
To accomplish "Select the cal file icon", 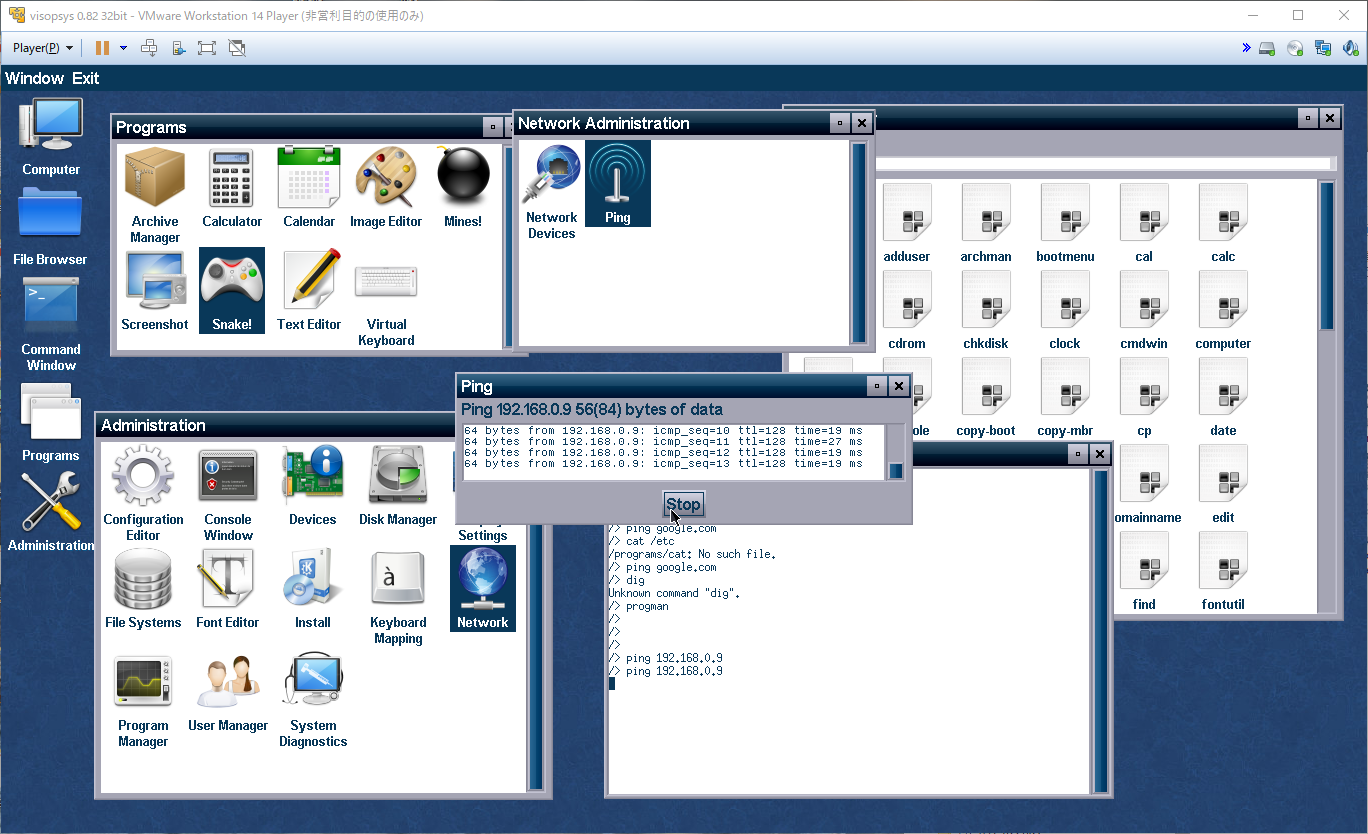I will pyautogui.click(x=1144, y=223).
